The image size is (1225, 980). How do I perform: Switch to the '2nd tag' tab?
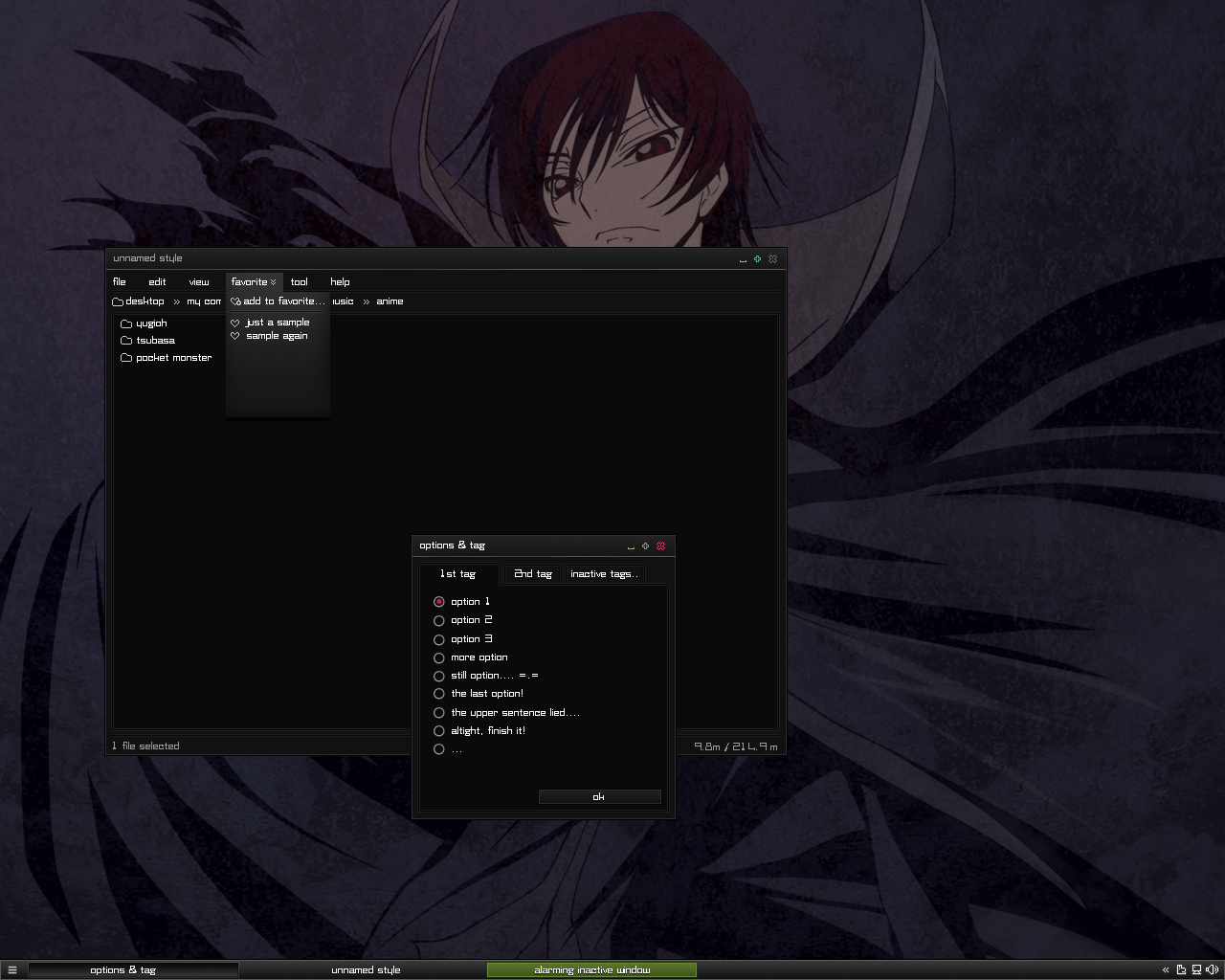coord(533,574)
